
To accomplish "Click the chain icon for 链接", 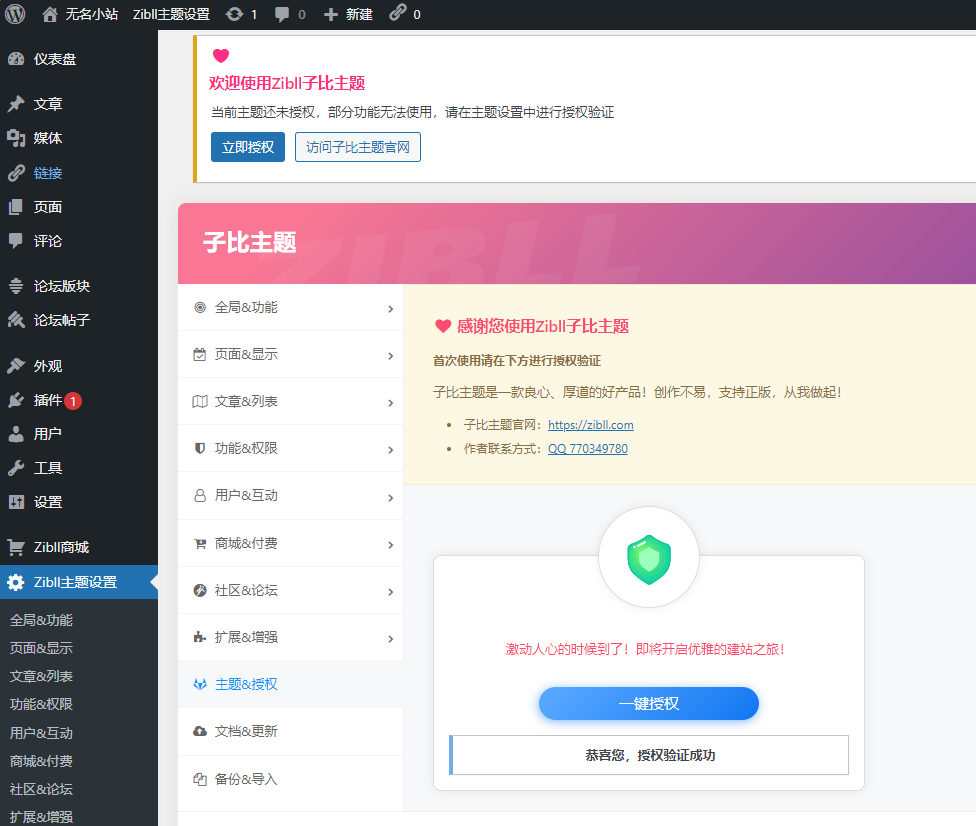I will [16, 173].
